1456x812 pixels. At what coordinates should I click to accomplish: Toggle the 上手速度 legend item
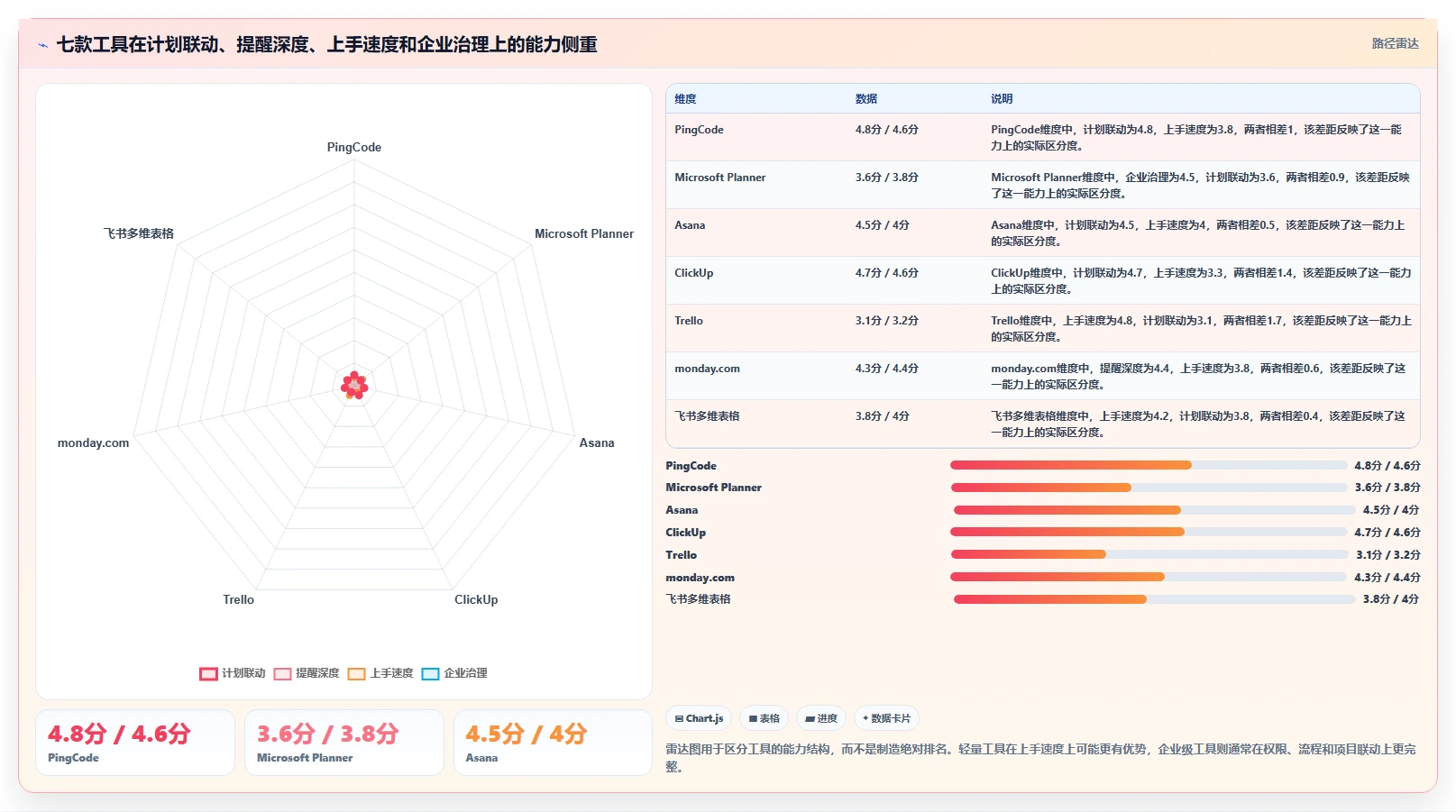380,673
